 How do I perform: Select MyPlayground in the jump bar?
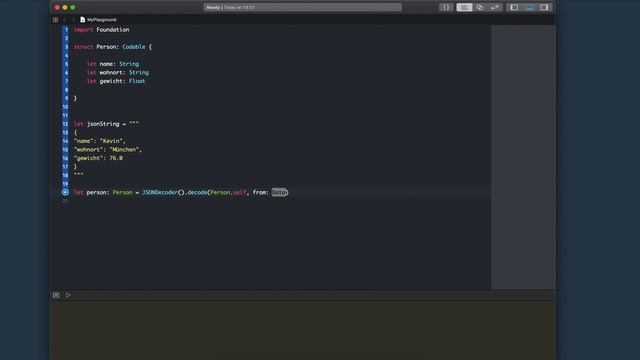click(102, 20)
